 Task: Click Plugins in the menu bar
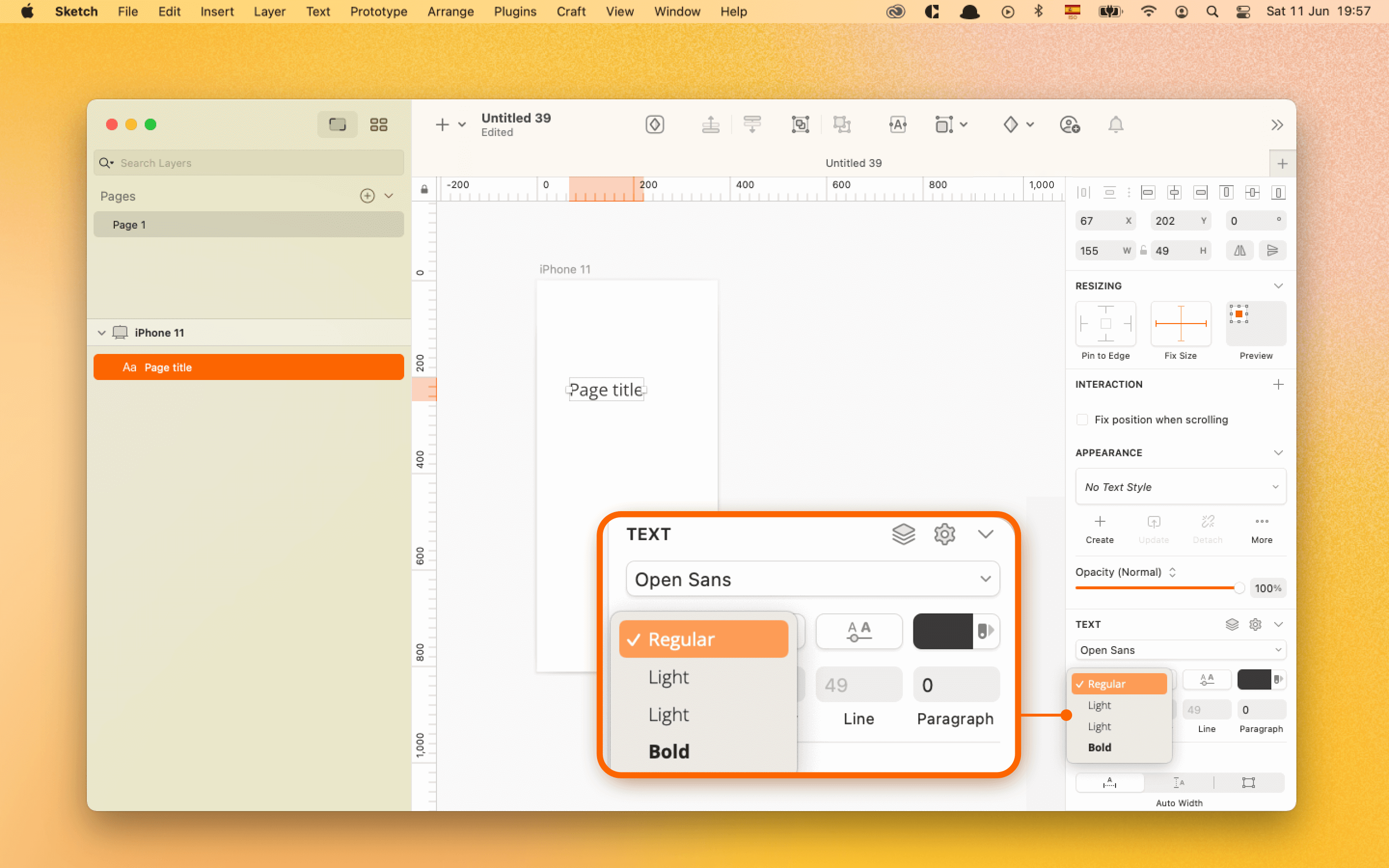coord(513,11)
